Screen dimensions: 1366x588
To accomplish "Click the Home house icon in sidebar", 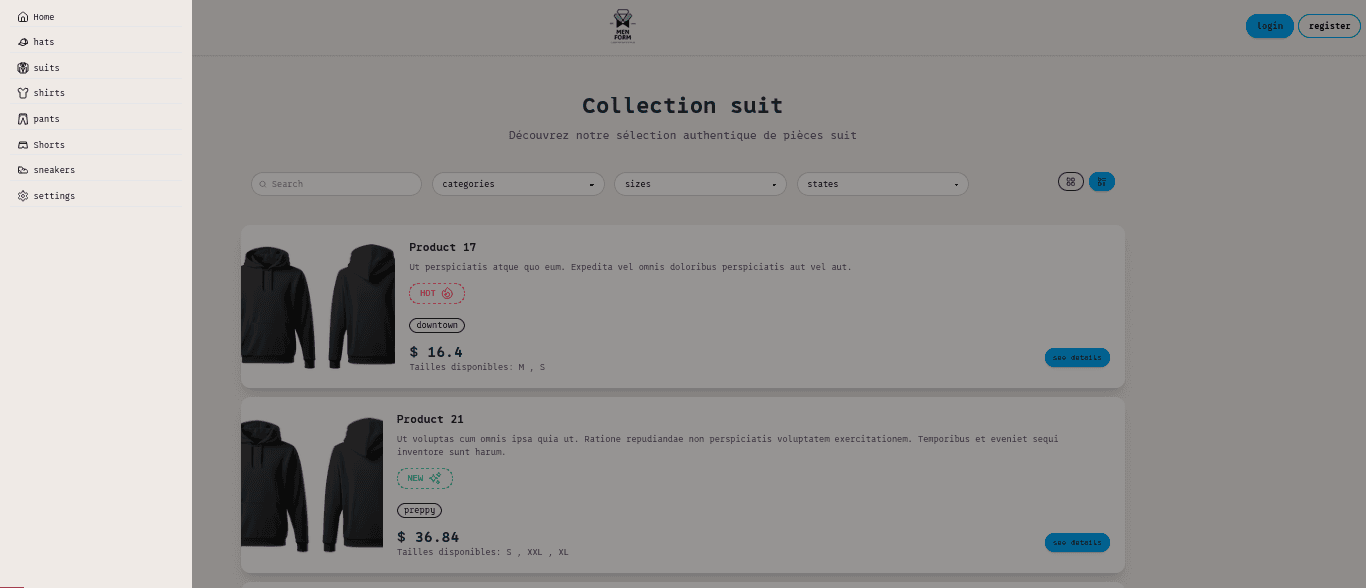I will pos(23,17).
